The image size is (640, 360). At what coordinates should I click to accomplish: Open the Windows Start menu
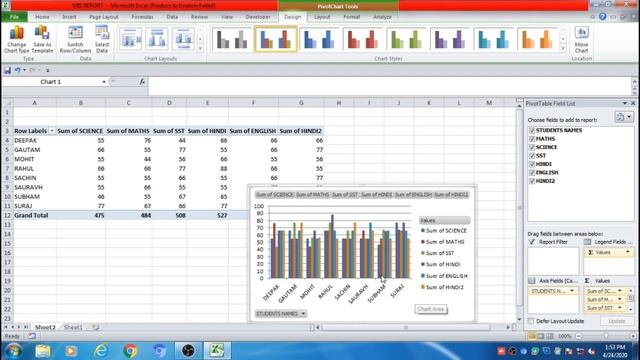pyautogui.click(x=13, y=351)
